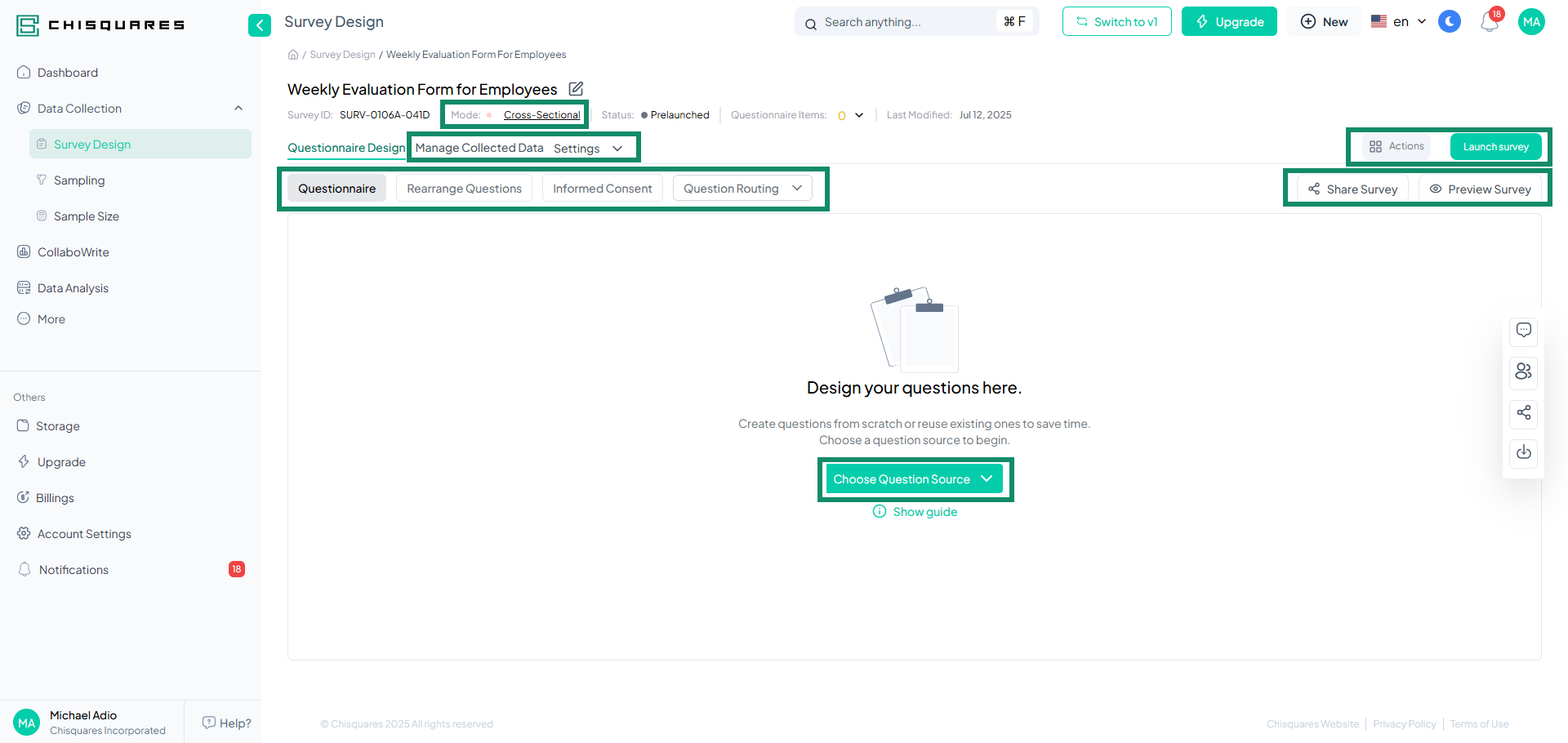Switch interface to v1 using Switch to v1
The width and height of the screenshot is (1568, 743).
[x=1116, y=21]
